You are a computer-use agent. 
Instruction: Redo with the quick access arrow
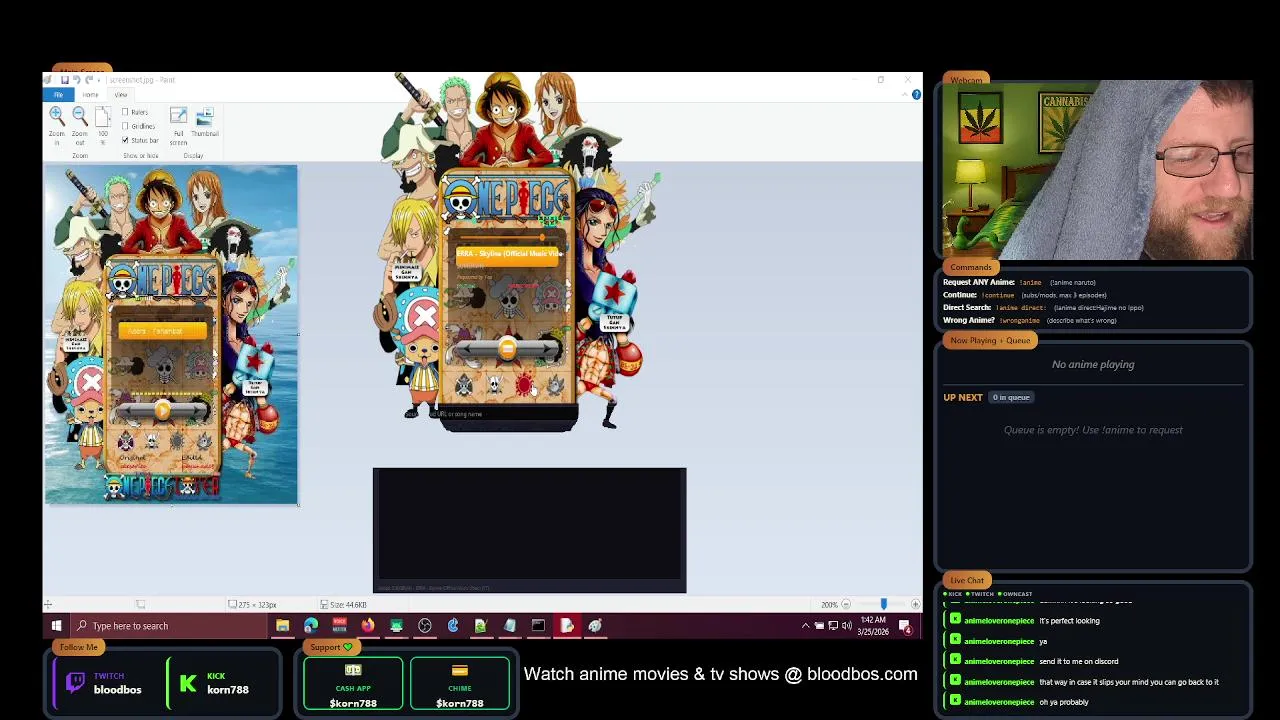pyautogui.click(x=89, y=80)
